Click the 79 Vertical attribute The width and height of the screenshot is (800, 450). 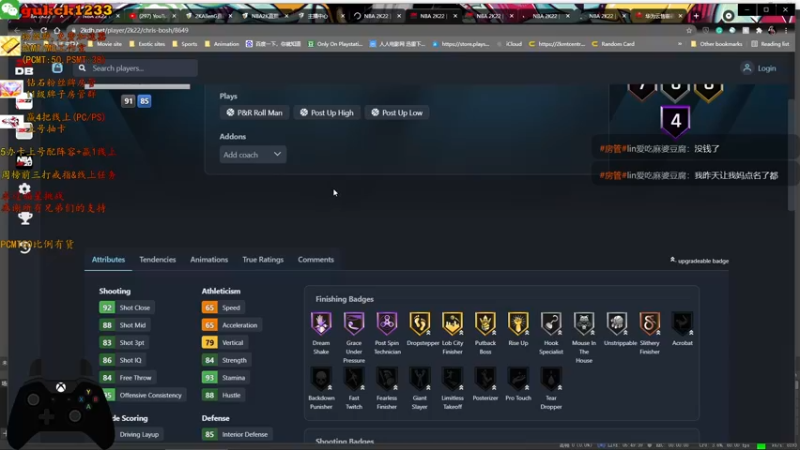(x=224, y=342)
